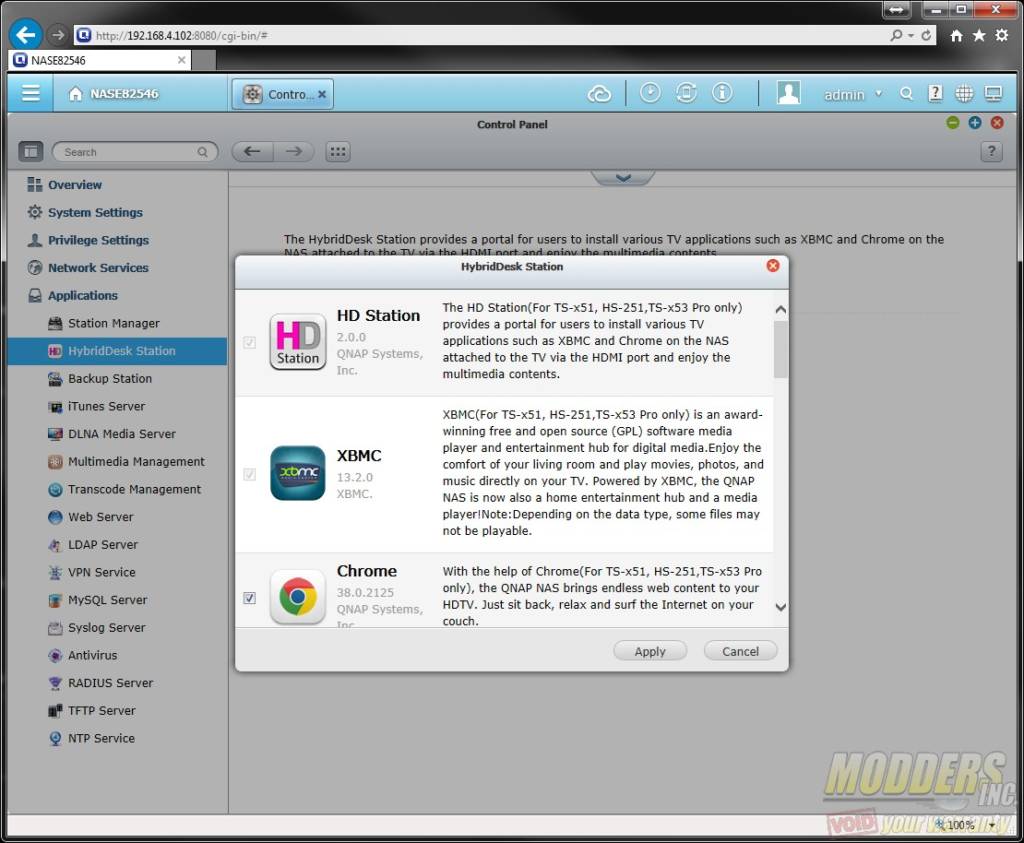This screenshot has height=843, width=1024.
Task: Select HybridDesk Station in sidebar
Action: pos(118,351)
